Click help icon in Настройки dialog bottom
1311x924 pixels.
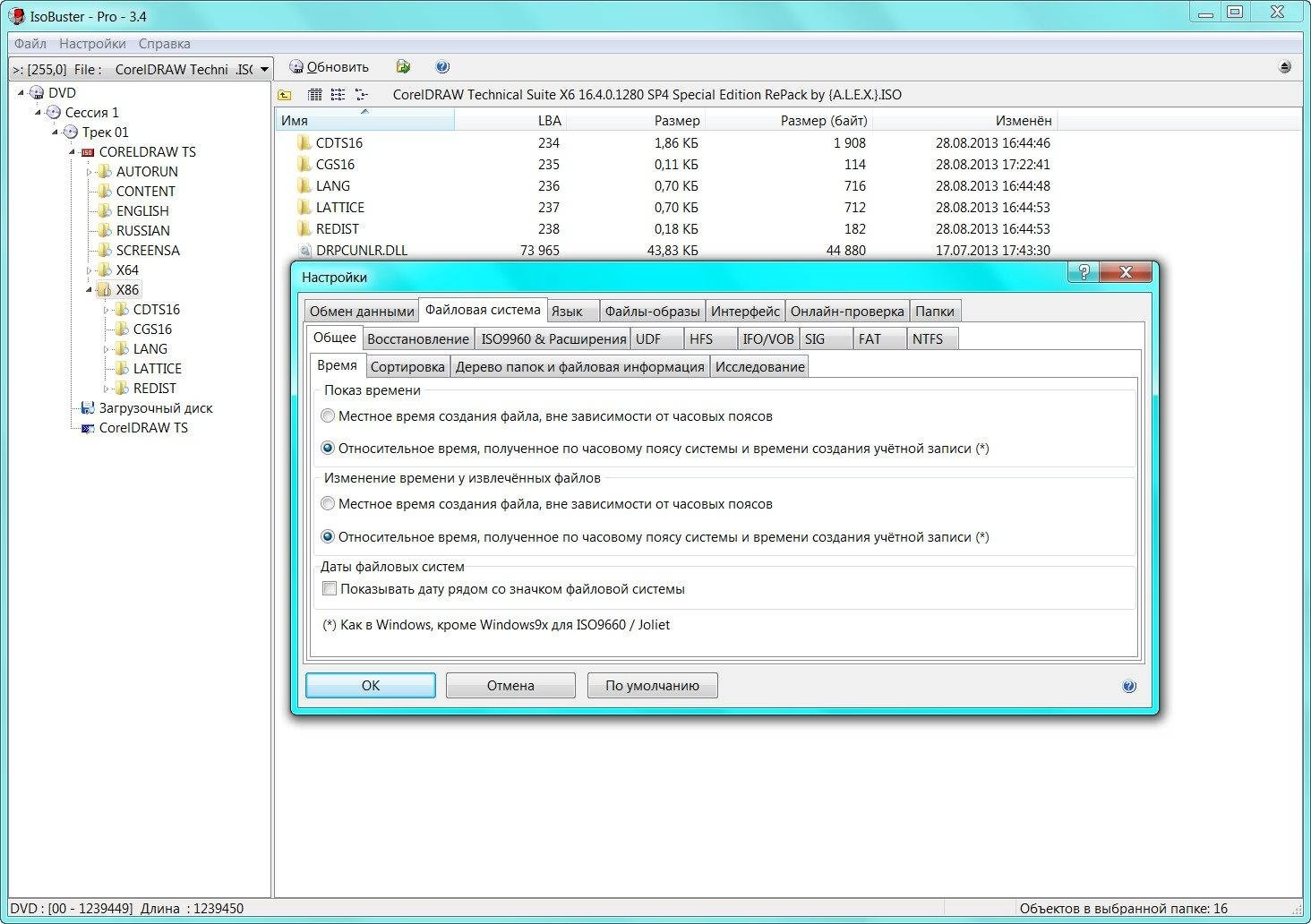coord(1129,687)
